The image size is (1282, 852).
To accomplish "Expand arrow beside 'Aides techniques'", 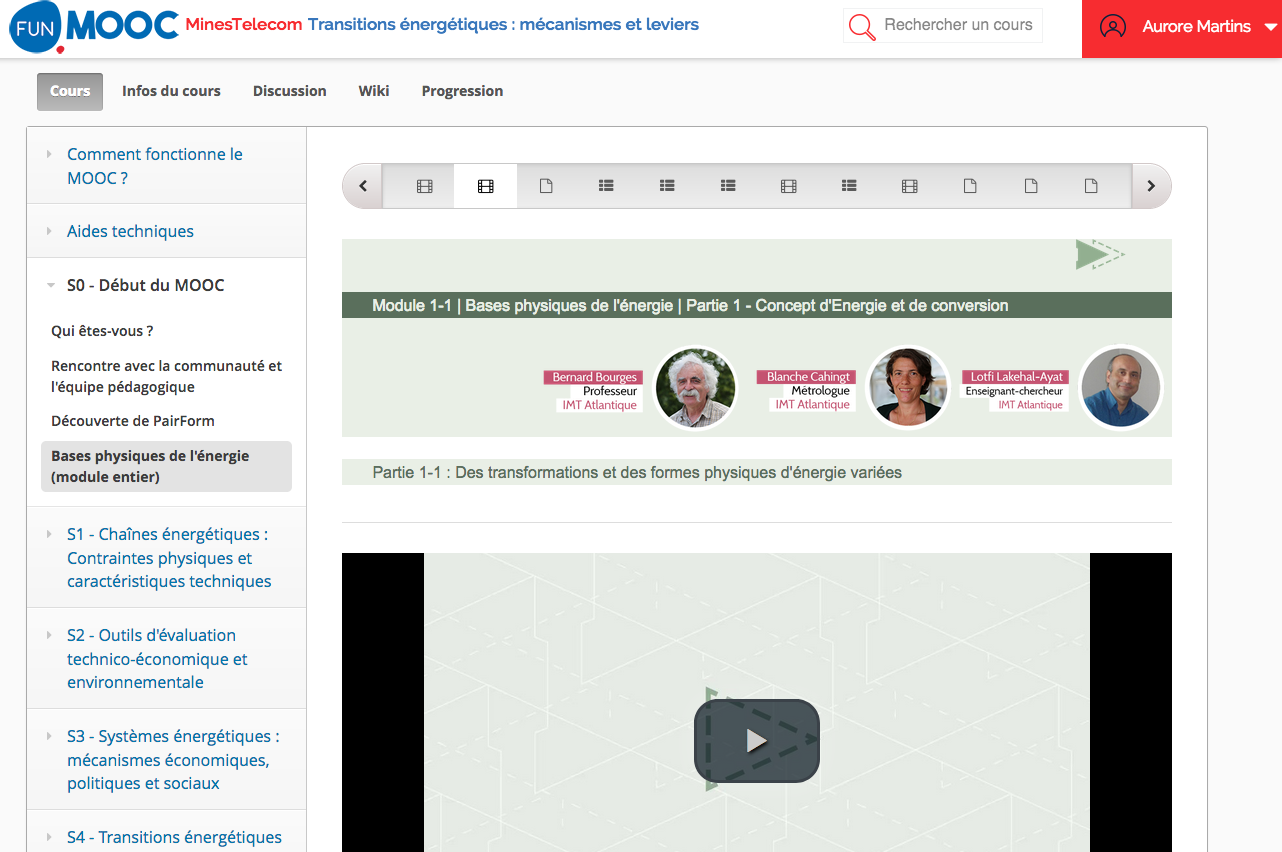I will 49,231.
